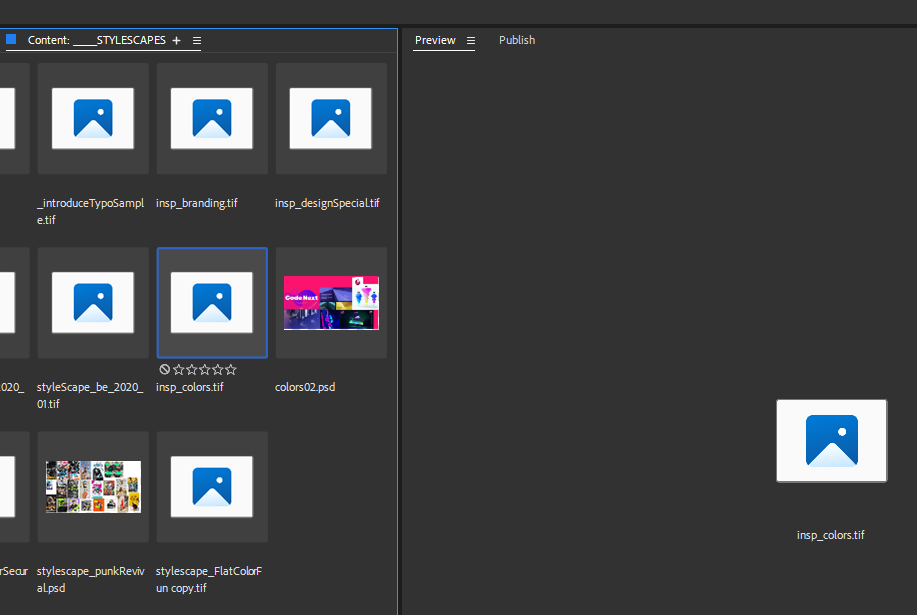Give insp_colors.tif a one-star rating
Viewport: 917px width, 615px height.
click(178, 369)
